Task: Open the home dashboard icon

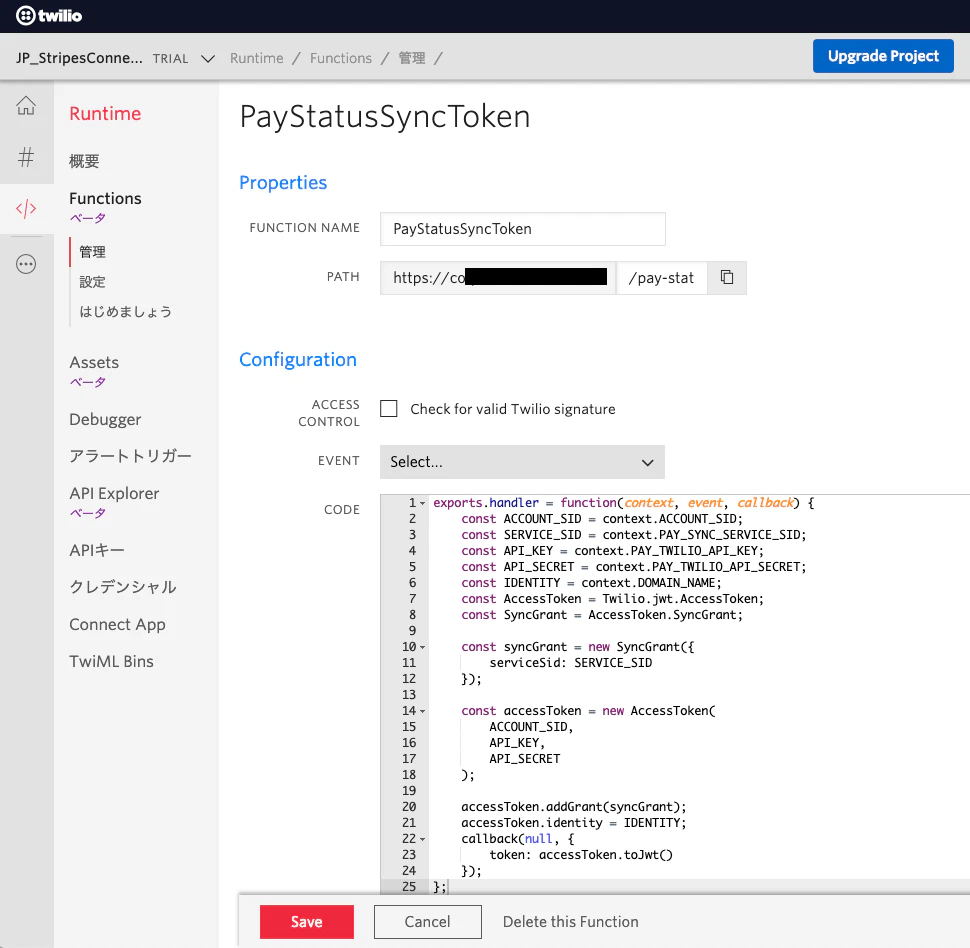Action: point(26,105)
